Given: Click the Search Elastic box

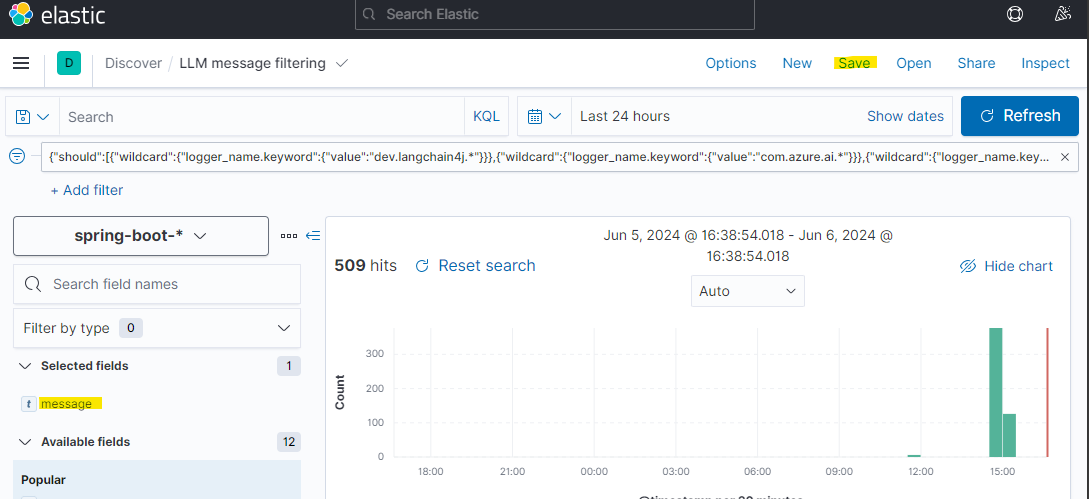Looking at the screenshot, I should click(554, 15).
